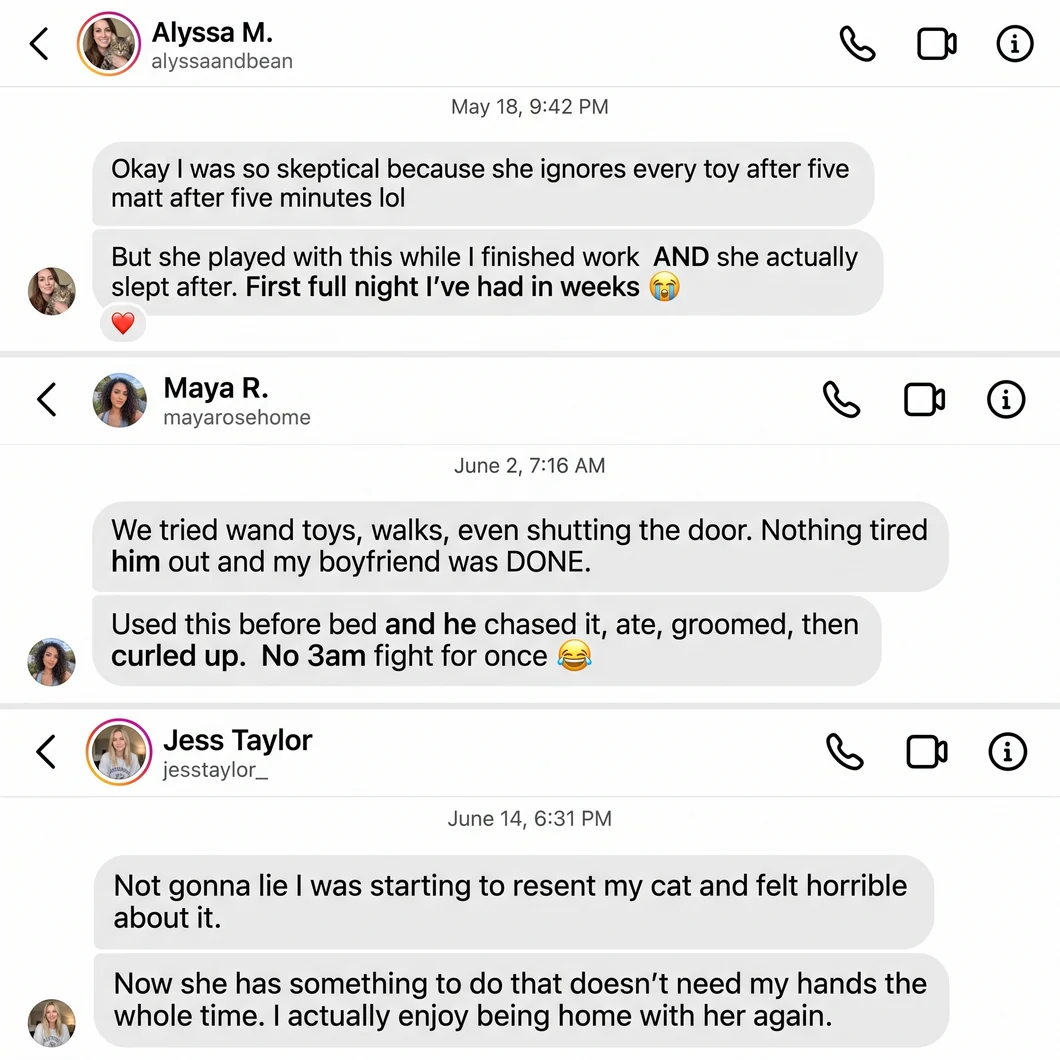Open info icon in Jess Taylor chat
This screenshot has height=1060, width=1060.
pyautogui.click(x=1007, y=752)
